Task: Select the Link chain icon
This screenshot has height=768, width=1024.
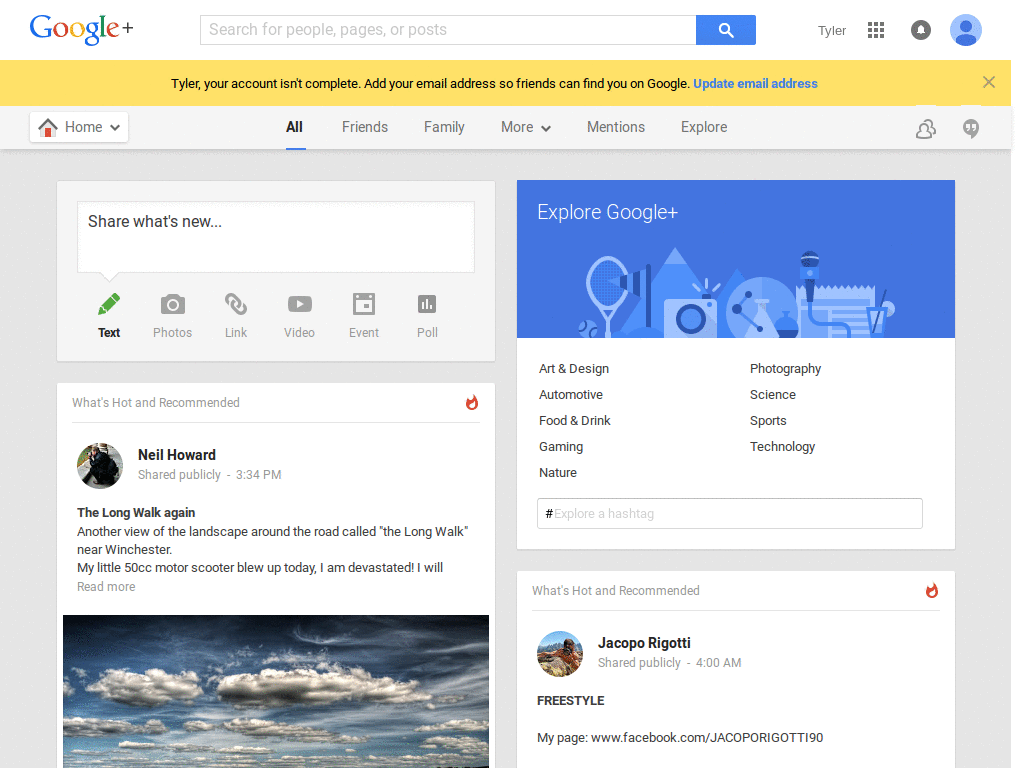Action: pyautogui.click(x=236, y=304)
